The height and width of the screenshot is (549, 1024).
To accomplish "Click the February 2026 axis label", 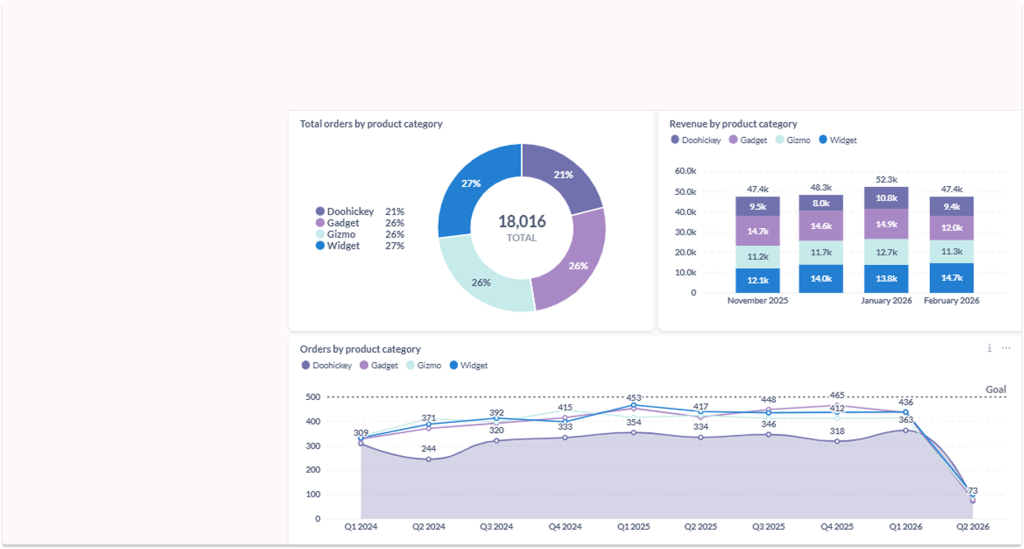I will 952,300.
